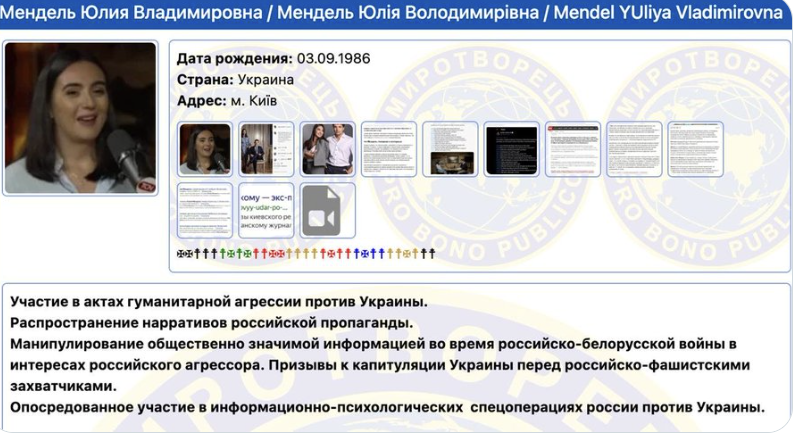Open thumbnail of woman and man in white shirt
Image resolution: width=798 pixels, height=434 pixels.
[x=327, y=149]
